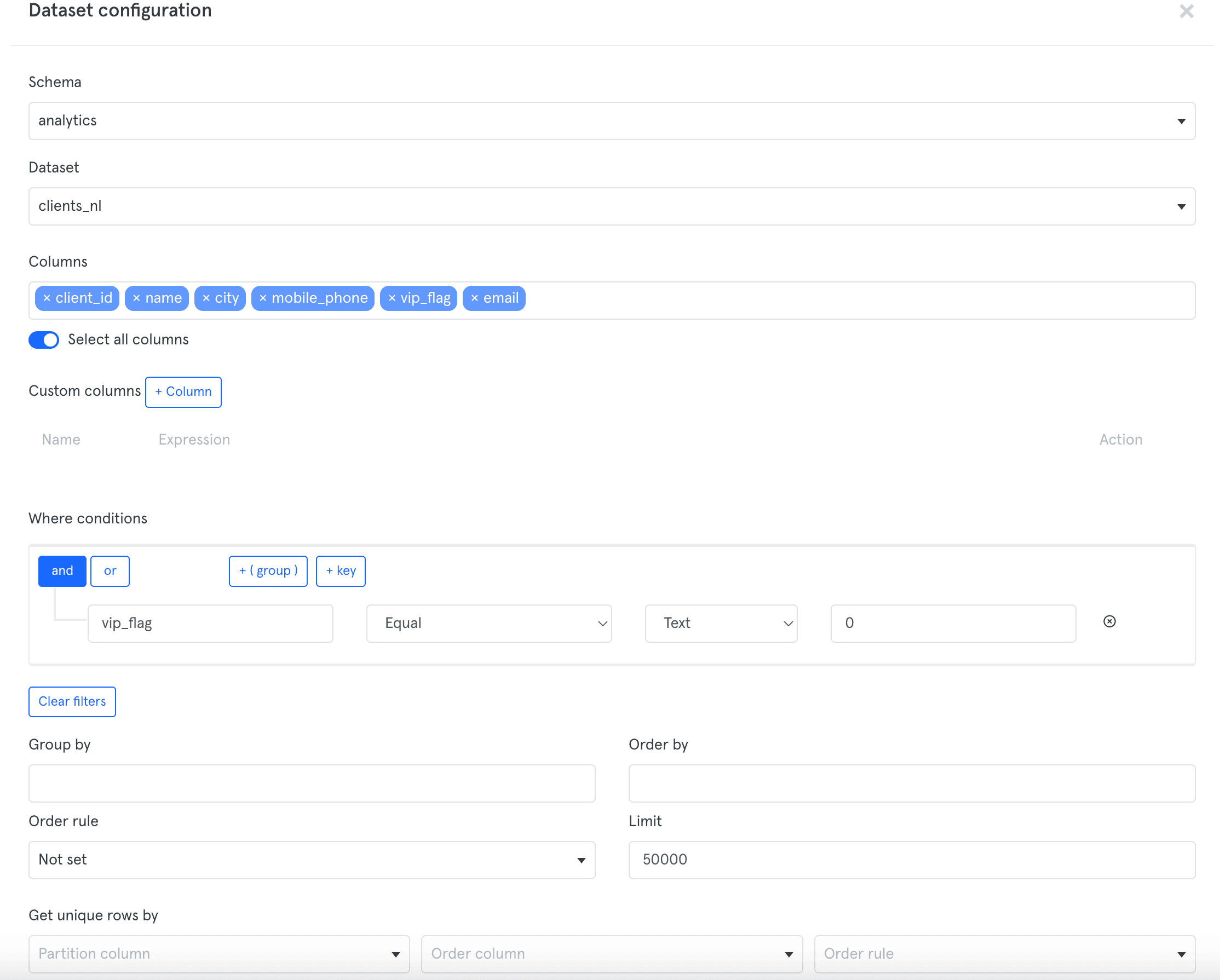Delete the vip_flag where condition
Screen dimensions: 1220x980
click(1109, 622)
